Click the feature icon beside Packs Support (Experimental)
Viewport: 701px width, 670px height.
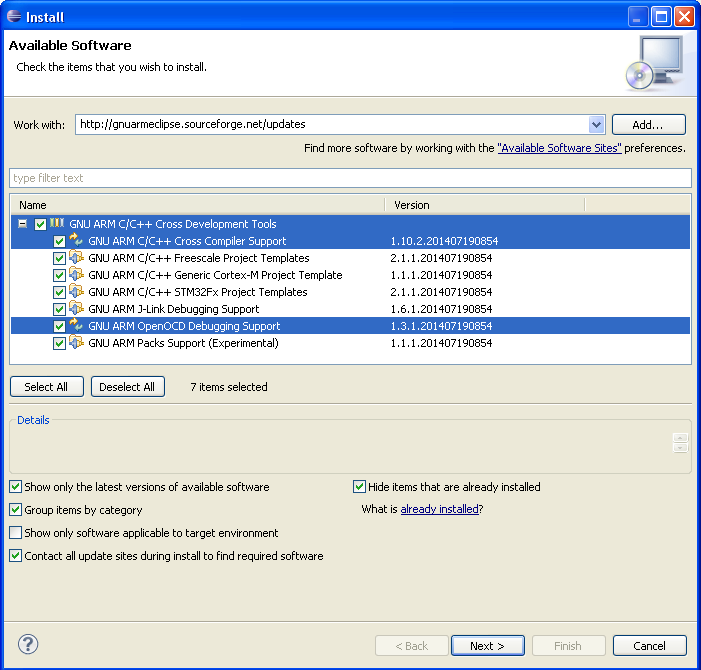(x=76, y=342)
